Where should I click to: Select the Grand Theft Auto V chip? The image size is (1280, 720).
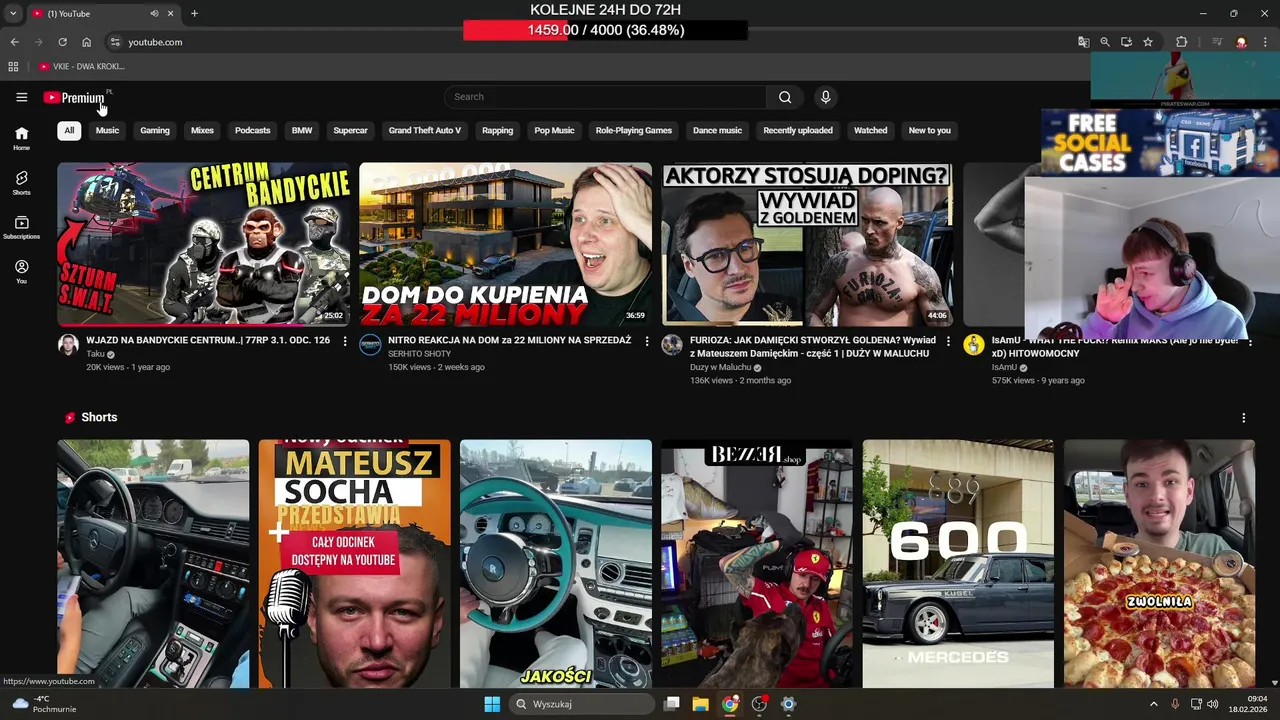point(425,130)
